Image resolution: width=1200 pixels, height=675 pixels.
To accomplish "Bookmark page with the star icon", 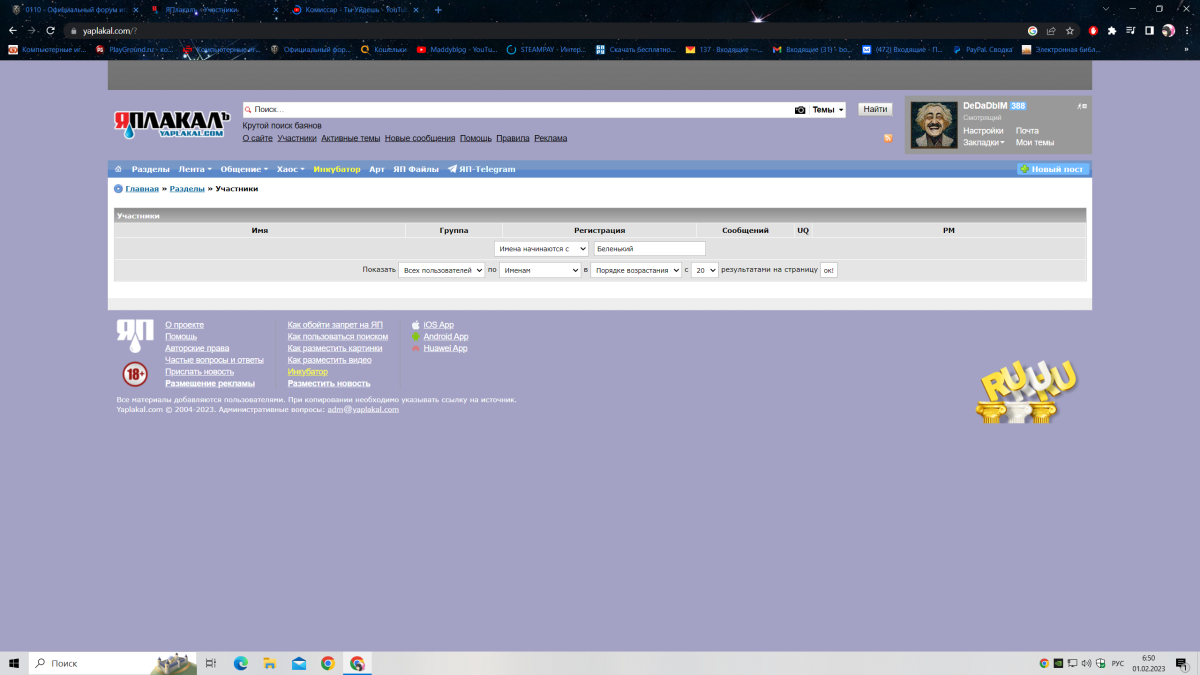I will pyautogui.click(x=1070, y=31).
